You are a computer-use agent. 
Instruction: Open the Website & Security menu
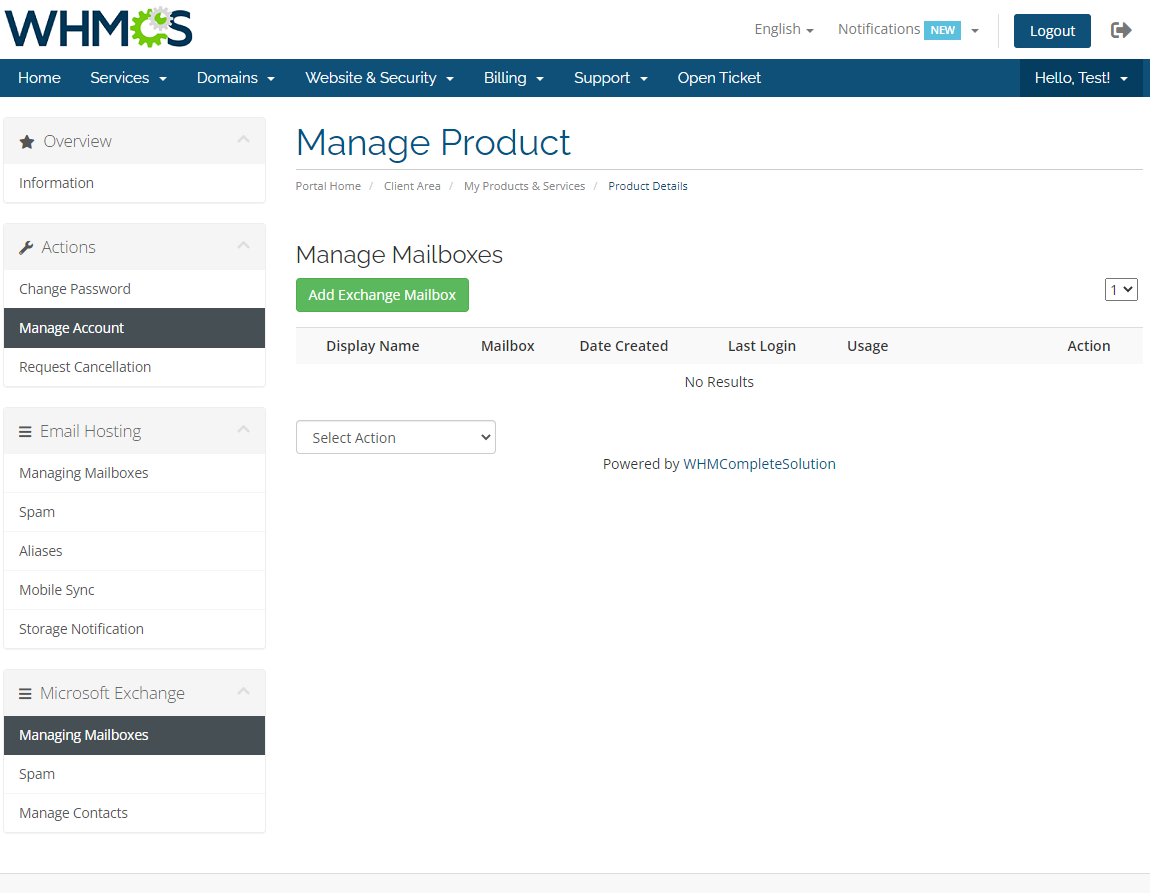click(x=379, y=78)
